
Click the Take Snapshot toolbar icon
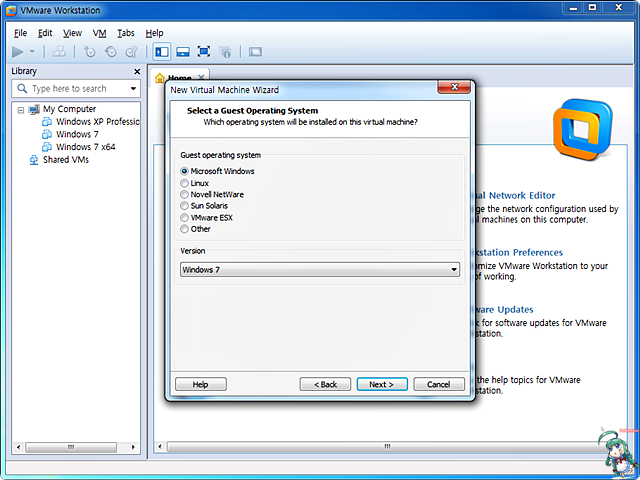point(89,52)
